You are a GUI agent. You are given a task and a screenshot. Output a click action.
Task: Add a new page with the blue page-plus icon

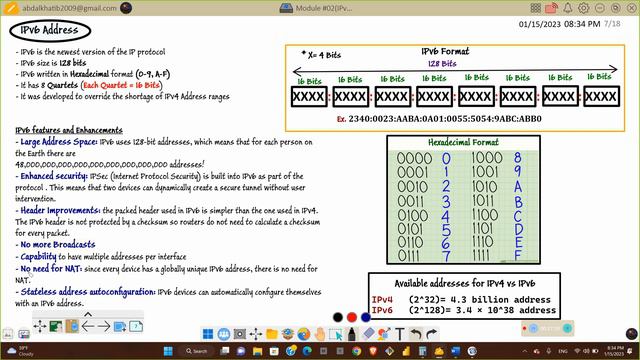[120, 326]
